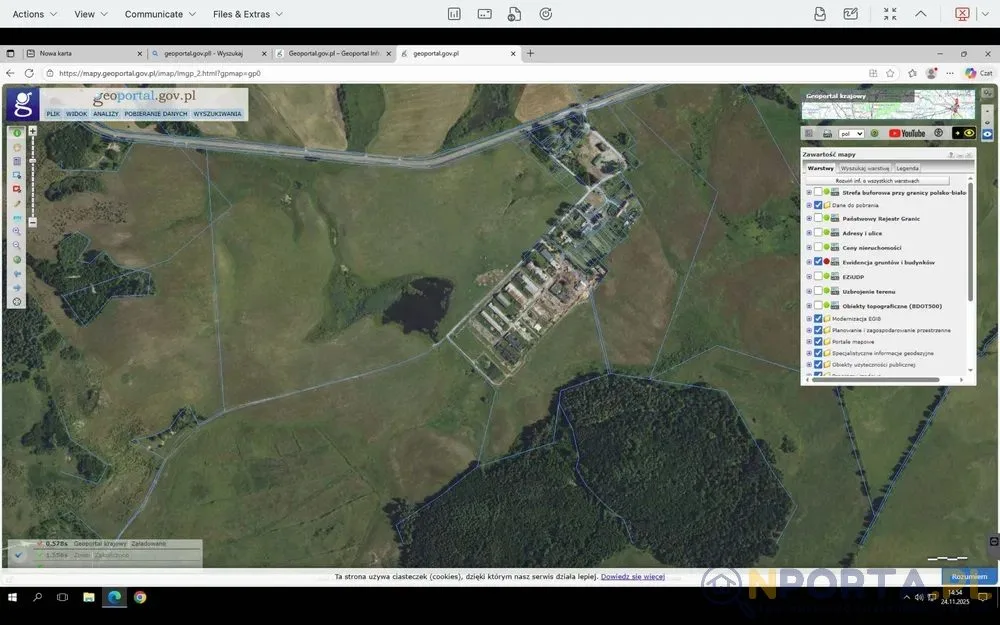Click the print map icon
The height and width of the screenshot is (625, 1000).
pyautogui.click(x=827, y=133)
